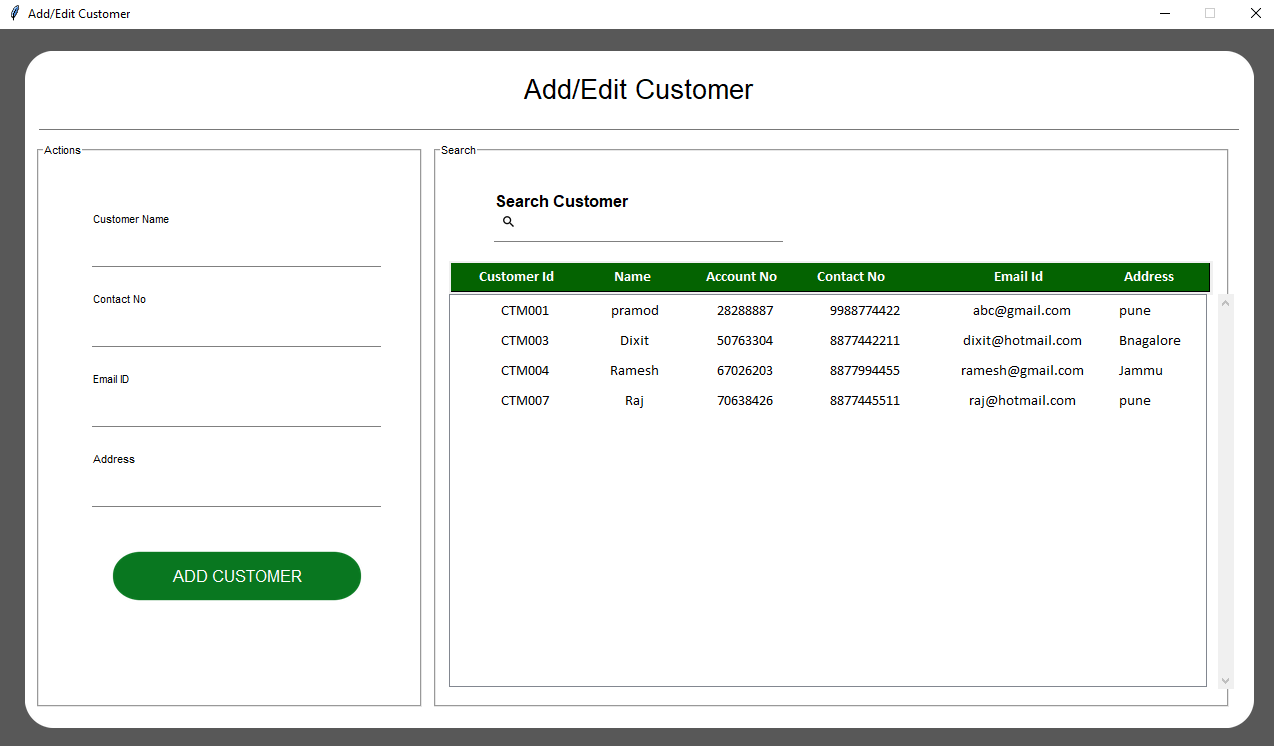The height and width of the screenshot is (746, 1274).
Task: Select the Contact No column header
Action: tap(850, 277)
